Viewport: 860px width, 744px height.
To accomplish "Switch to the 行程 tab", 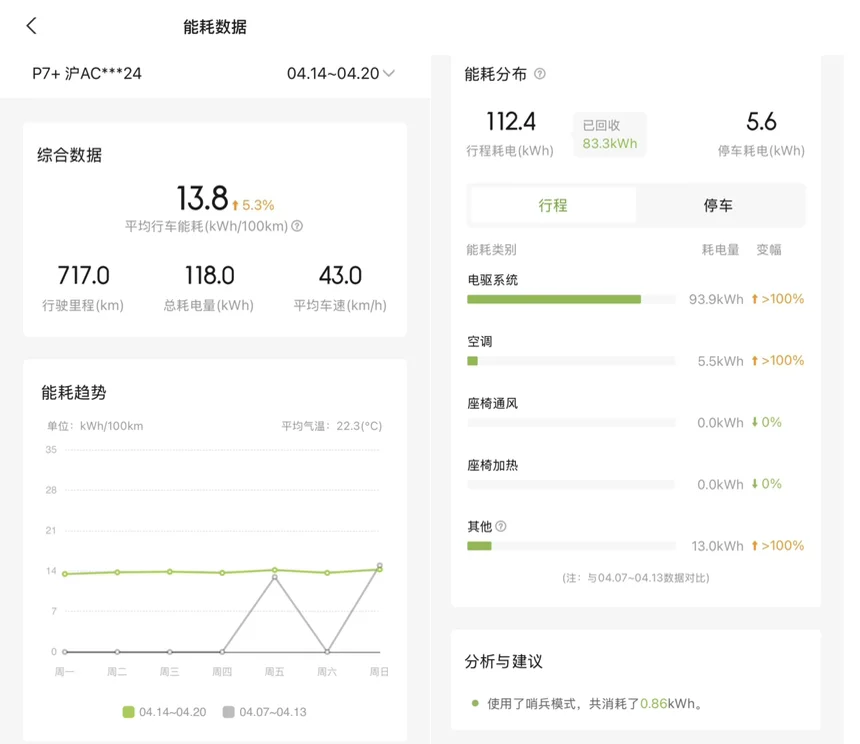I will 553,205.
